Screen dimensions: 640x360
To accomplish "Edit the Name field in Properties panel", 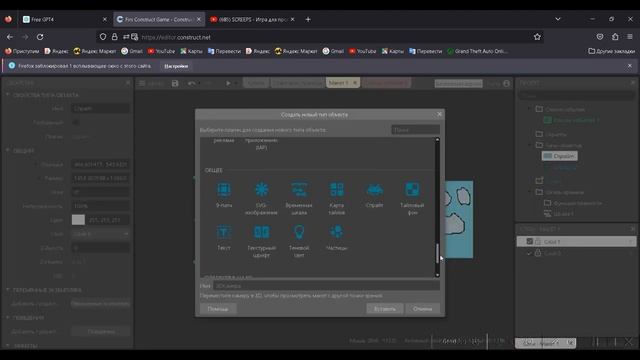I will [x=100, y=109].
